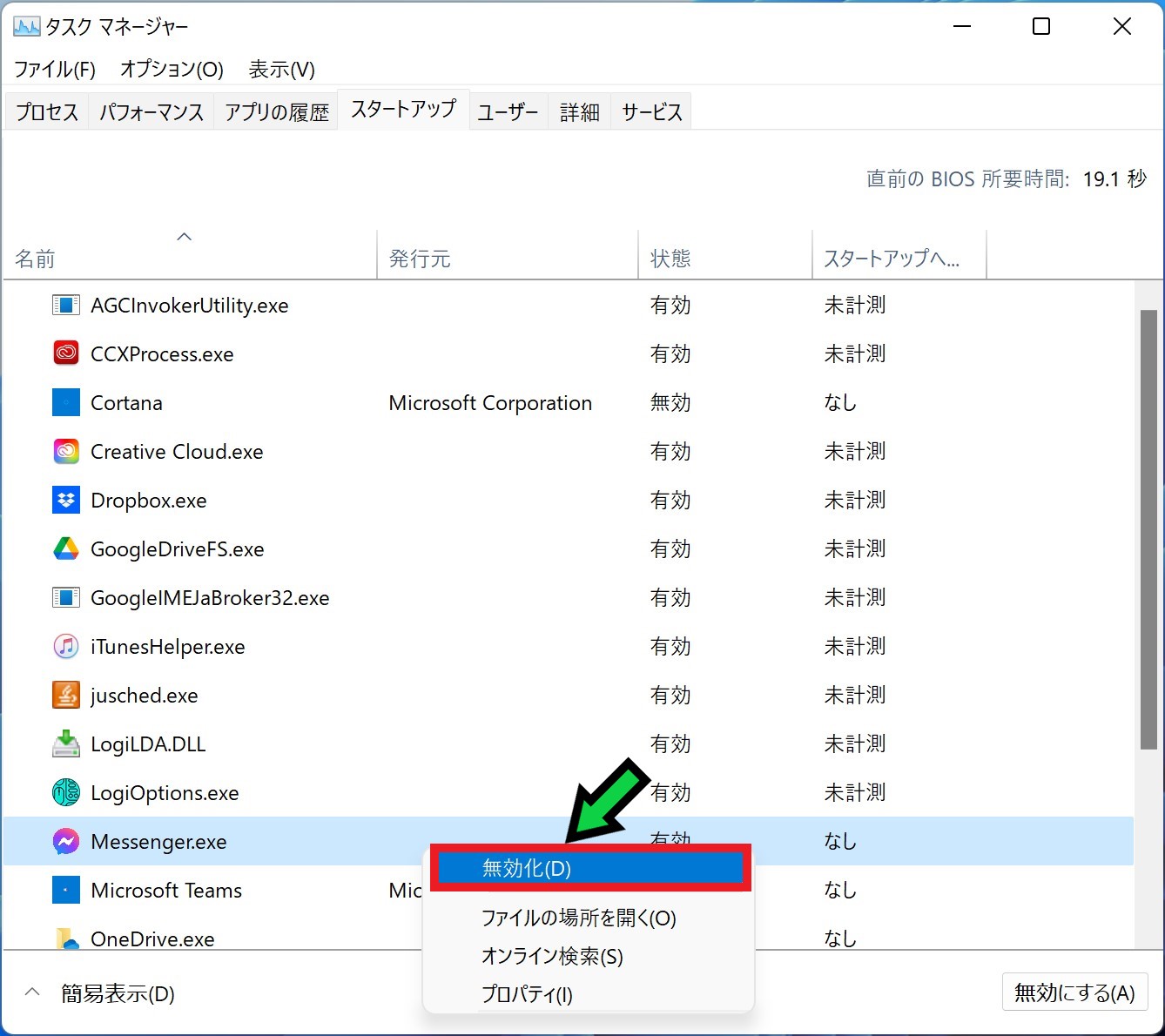
Task: Click the AGCInvokerUtility.exe app icon
Action: tap(66, 306)
